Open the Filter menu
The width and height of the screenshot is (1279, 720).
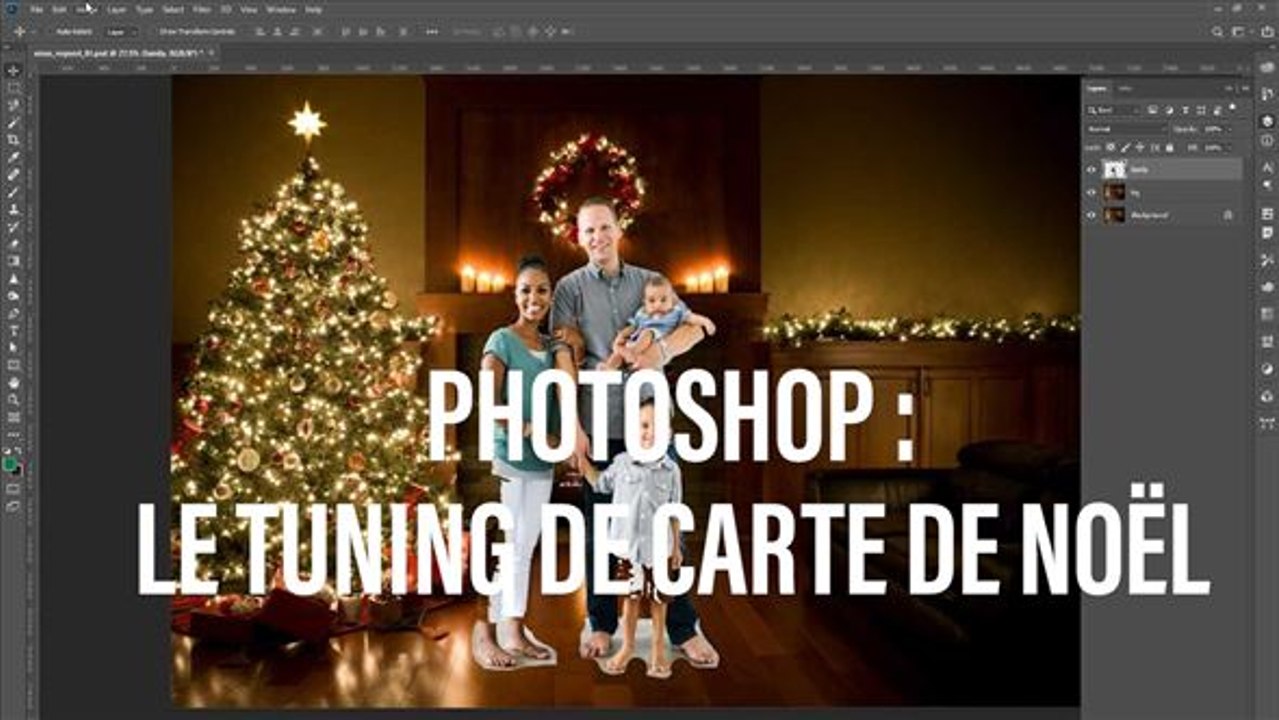point(202,9)
